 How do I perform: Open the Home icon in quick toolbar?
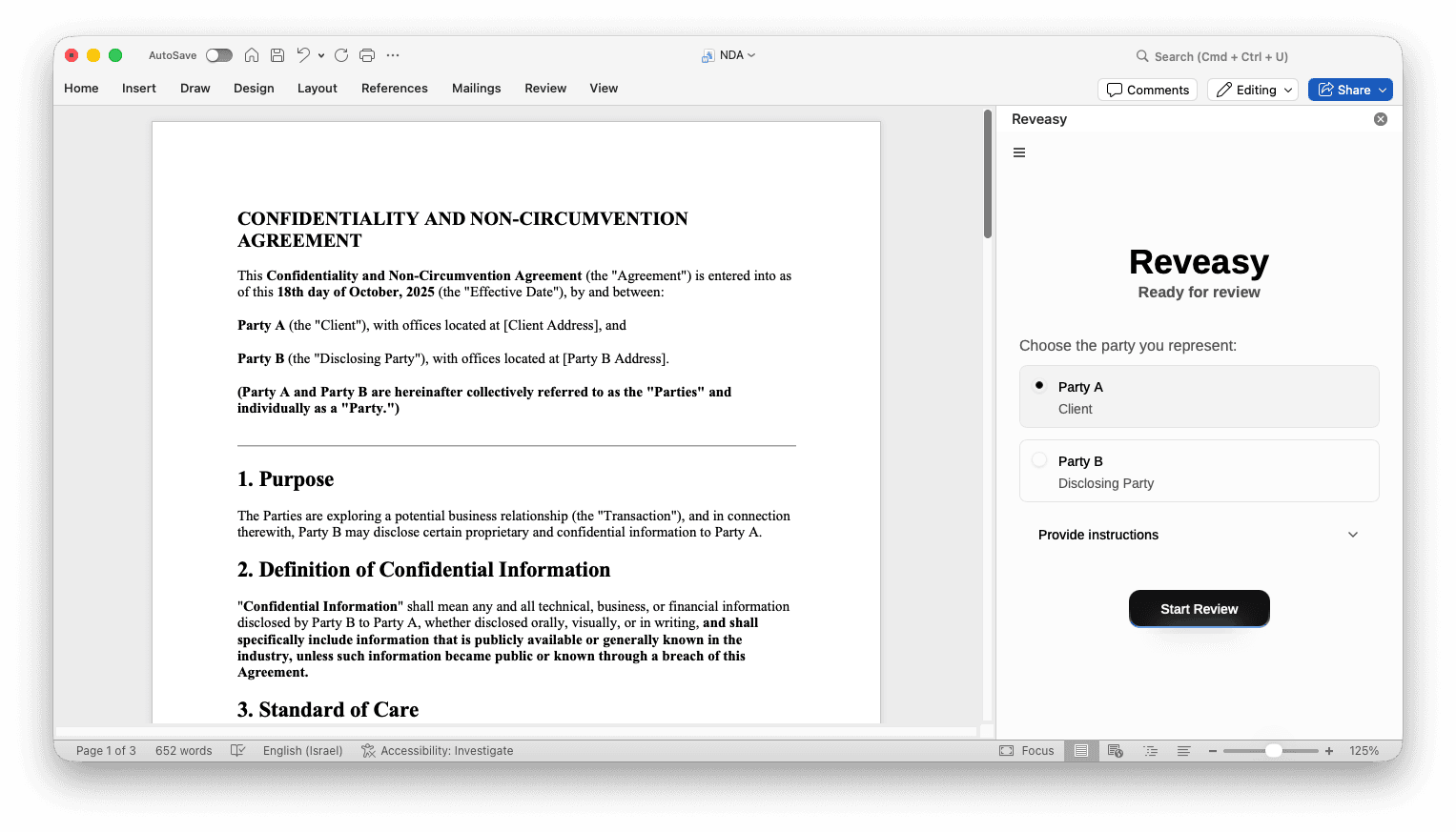pos(252,55)
